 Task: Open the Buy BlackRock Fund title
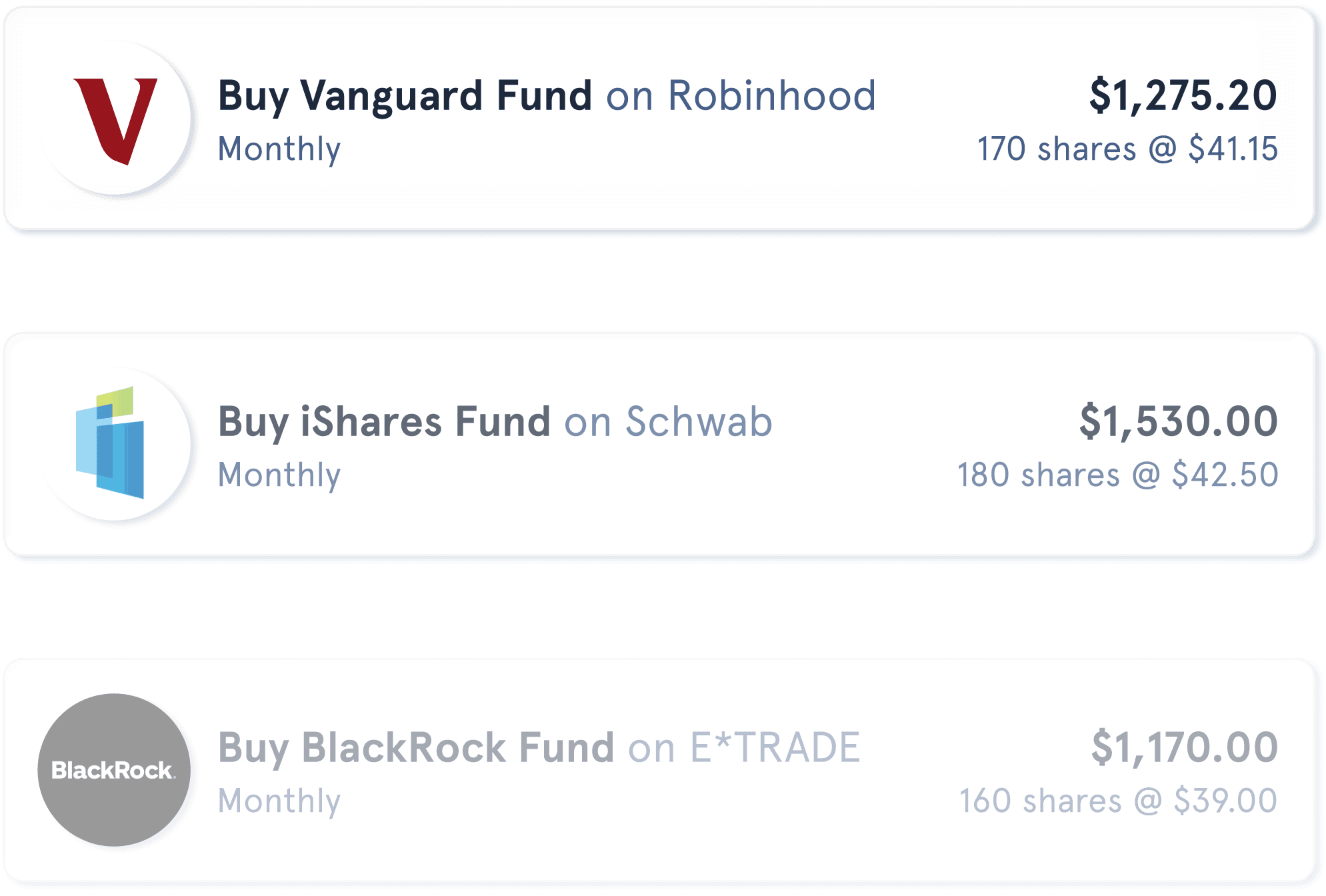point(416,747)
